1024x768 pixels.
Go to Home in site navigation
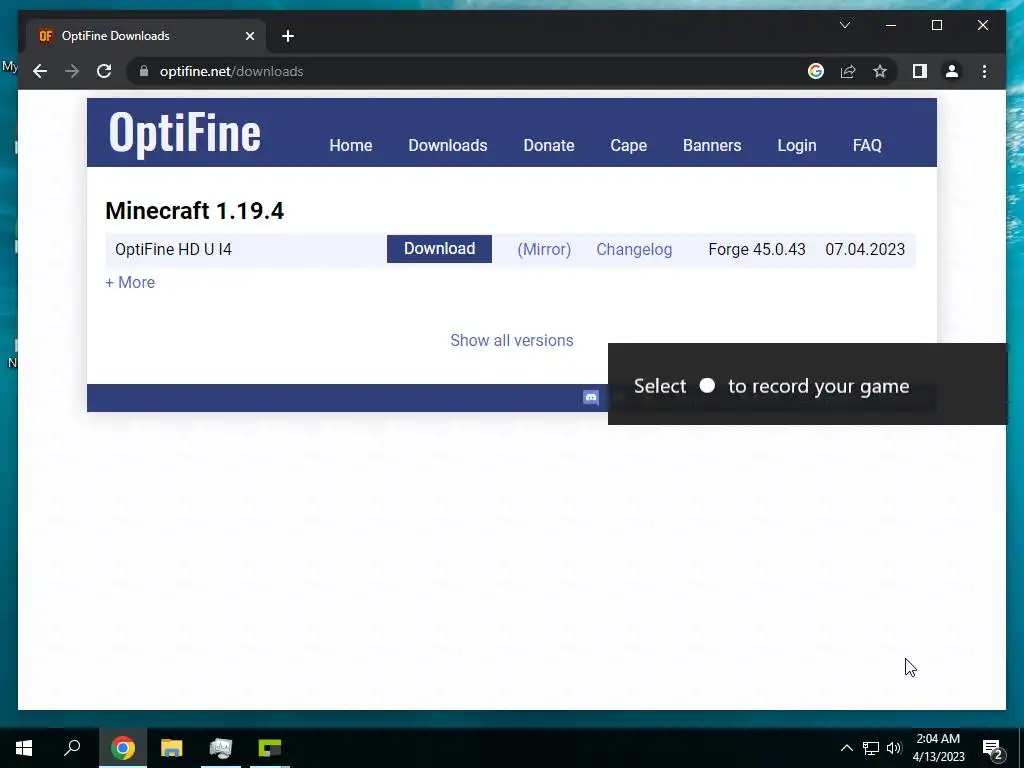click(351, 145)
